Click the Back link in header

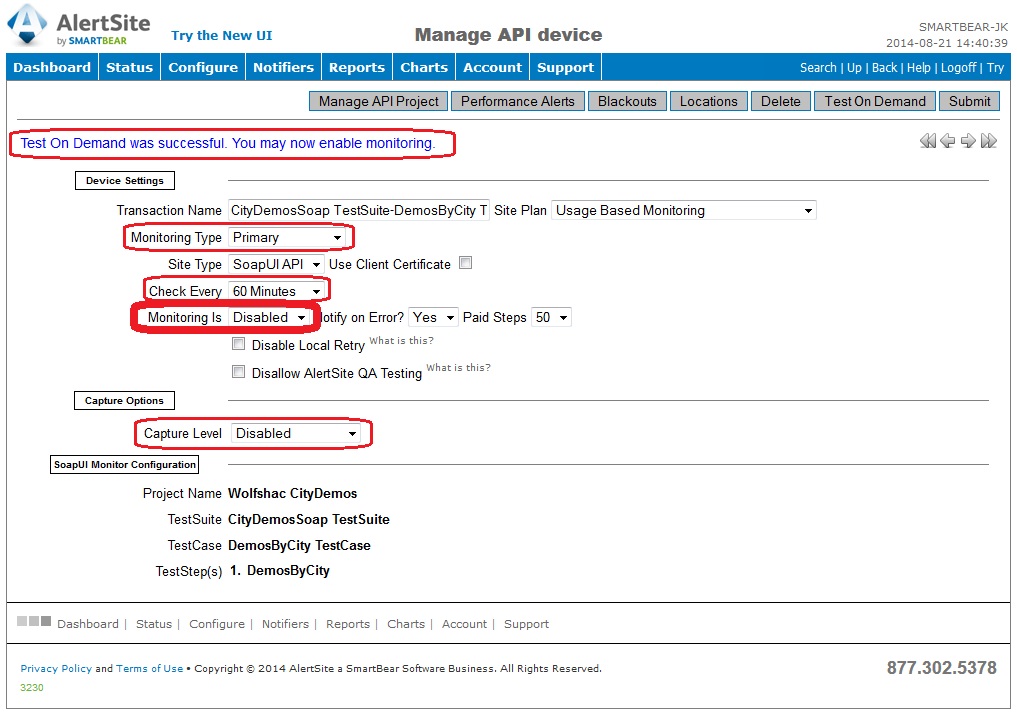tap(885, 67)
